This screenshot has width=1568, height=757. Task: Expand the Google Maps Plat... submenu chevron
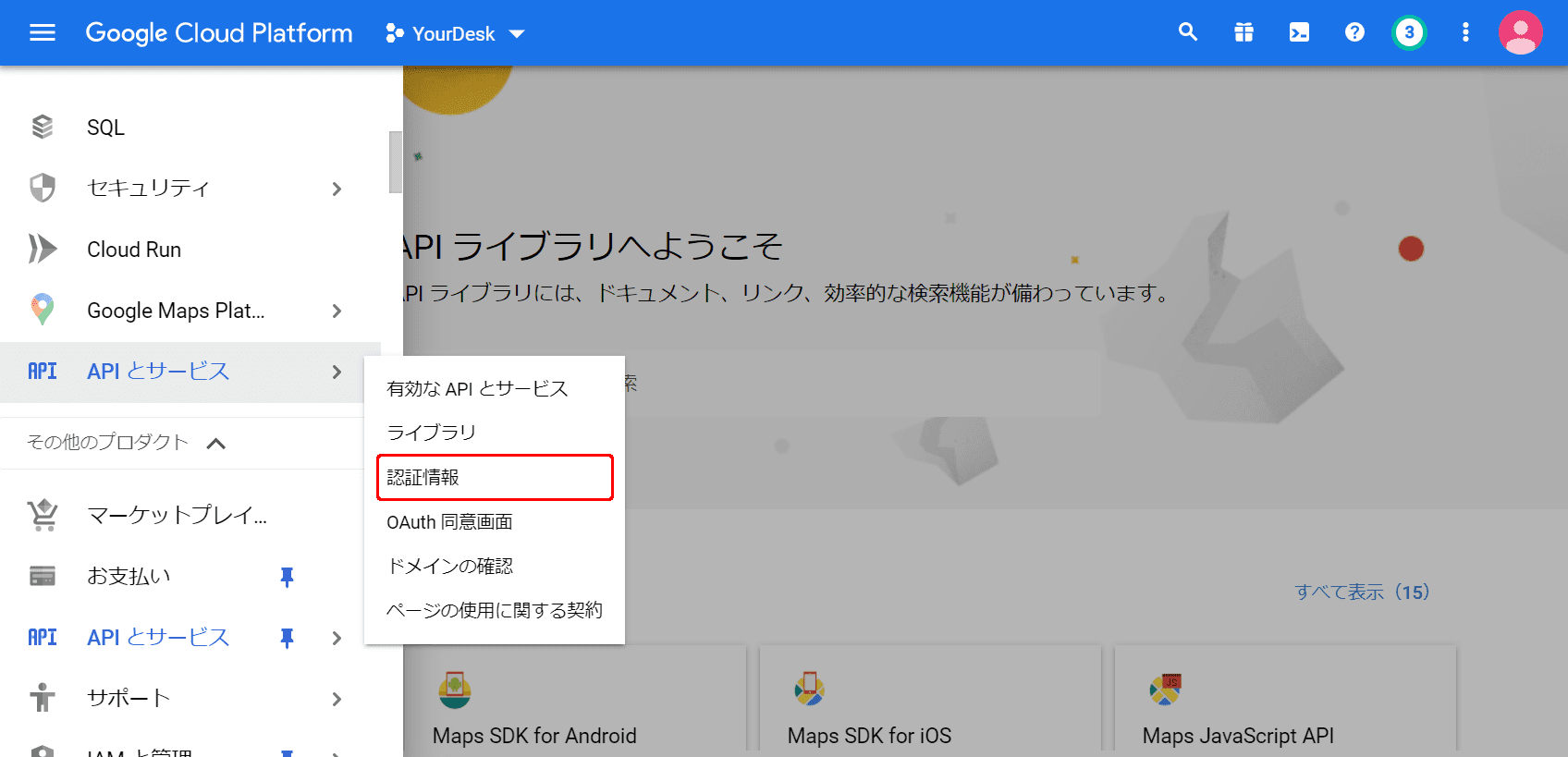(x=337, y=311)
